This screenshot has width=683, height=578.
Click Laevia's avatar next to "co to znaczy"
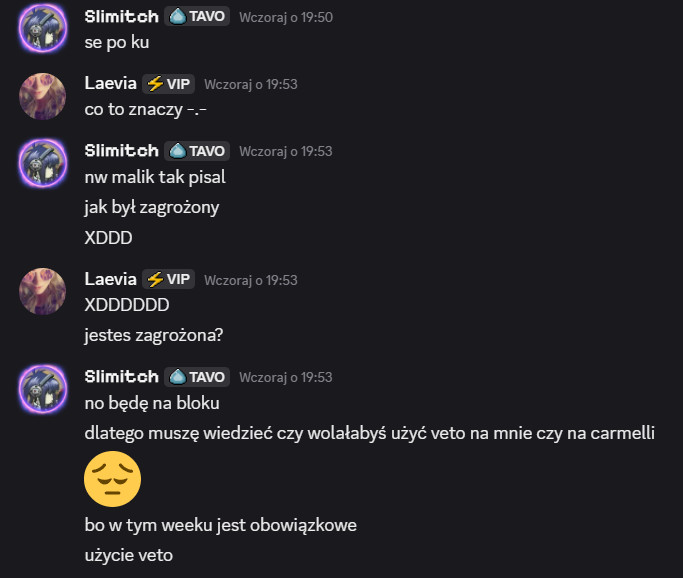click(44, 96)
